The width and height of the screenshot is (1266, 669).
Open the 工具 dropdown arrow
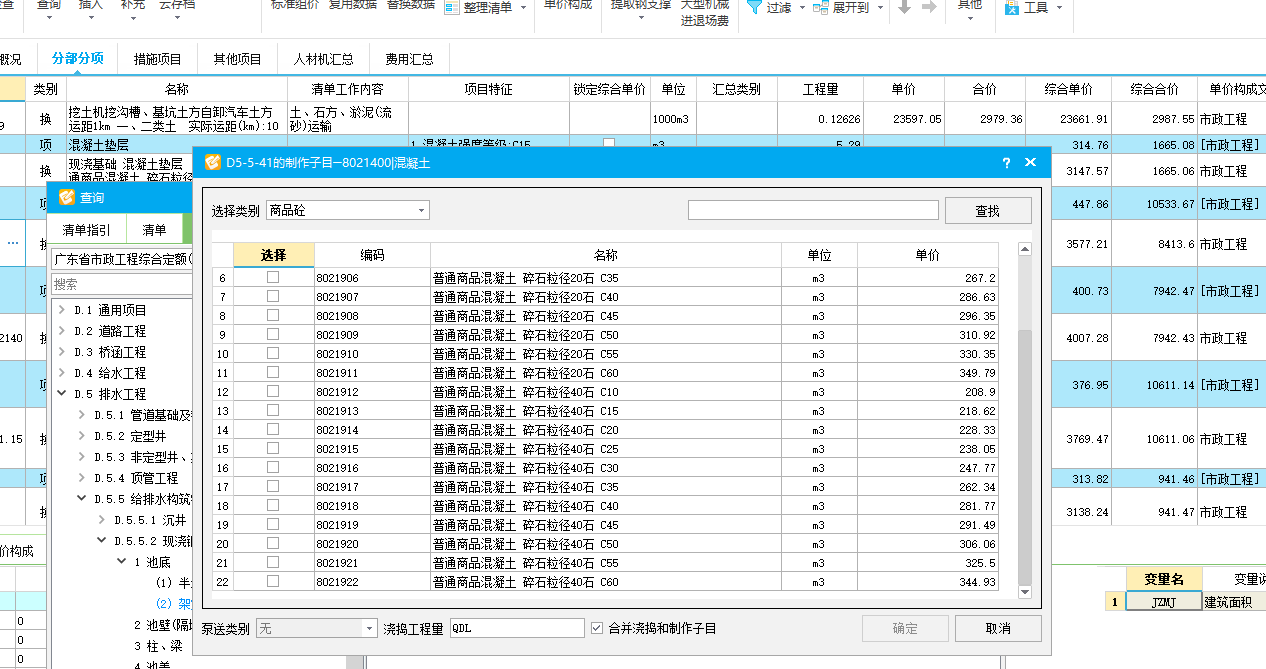click(1058, 8)
